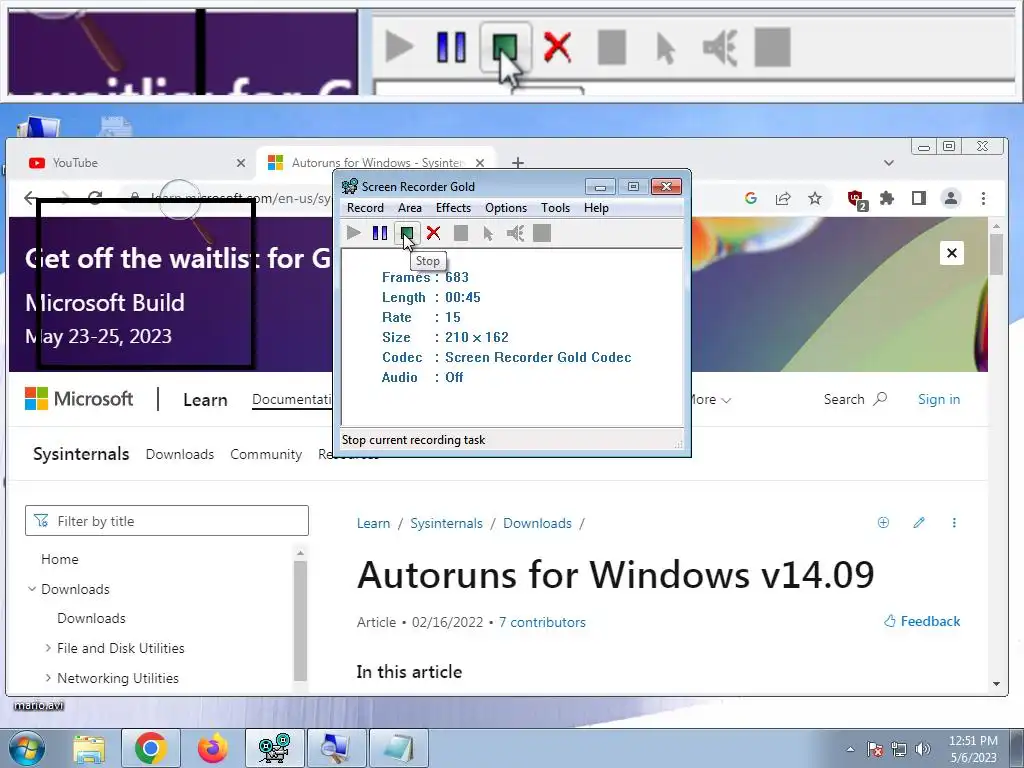Toggle the speaker audio icon in recorder toolbar

(x=515, y=232)
